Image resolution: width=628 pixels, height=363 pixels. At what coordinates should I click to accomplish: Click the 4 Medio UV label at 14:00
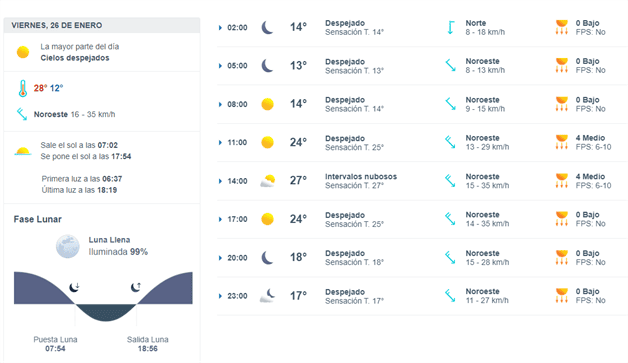[590, 177]
